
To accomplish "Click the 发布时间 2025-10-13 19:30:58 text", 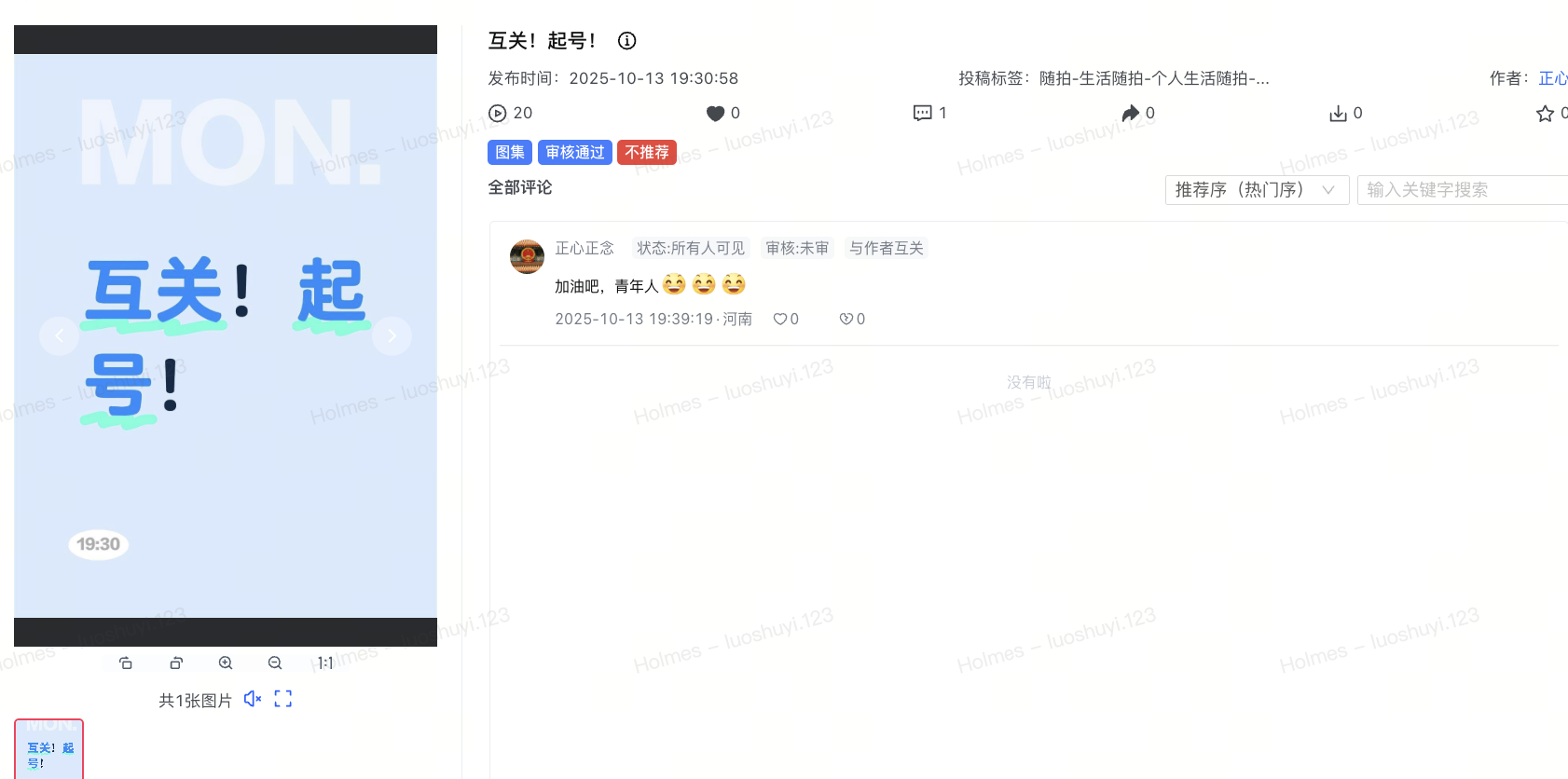I will coord(613,78).
